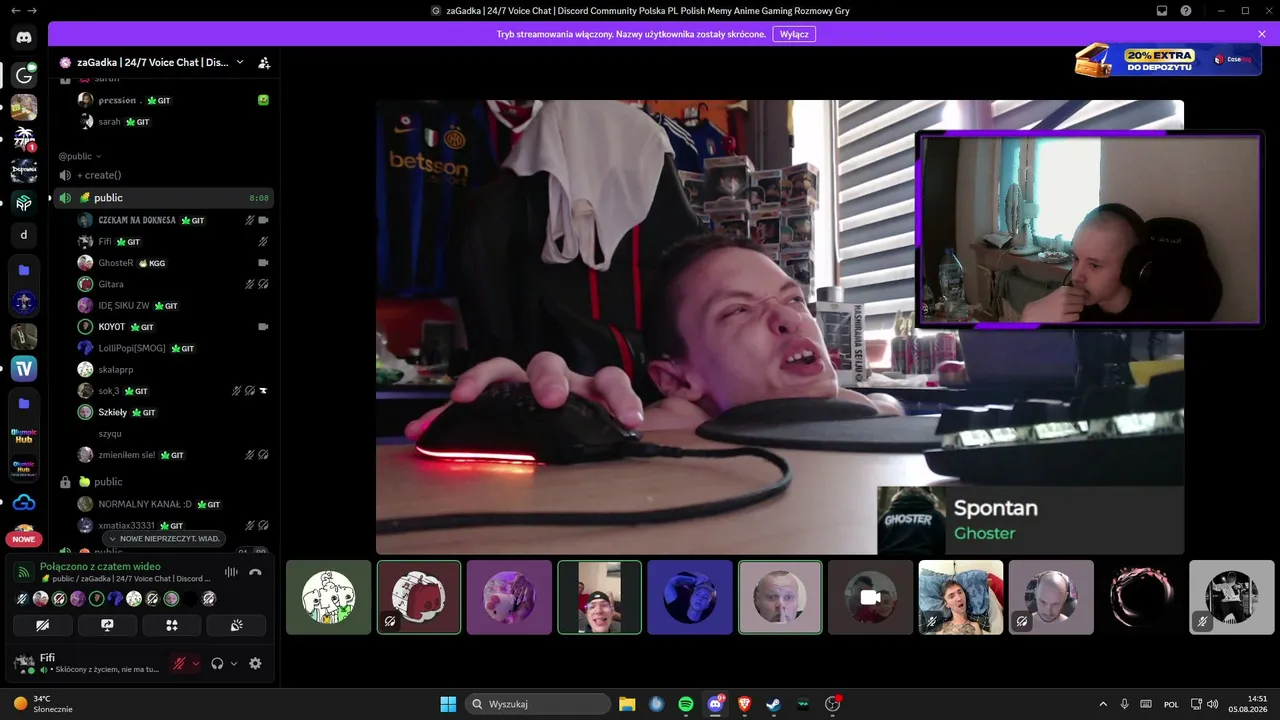This screenshot has height=720, width=1280.
Task: Collapse the @public category
Action: [x=80, y=156]
